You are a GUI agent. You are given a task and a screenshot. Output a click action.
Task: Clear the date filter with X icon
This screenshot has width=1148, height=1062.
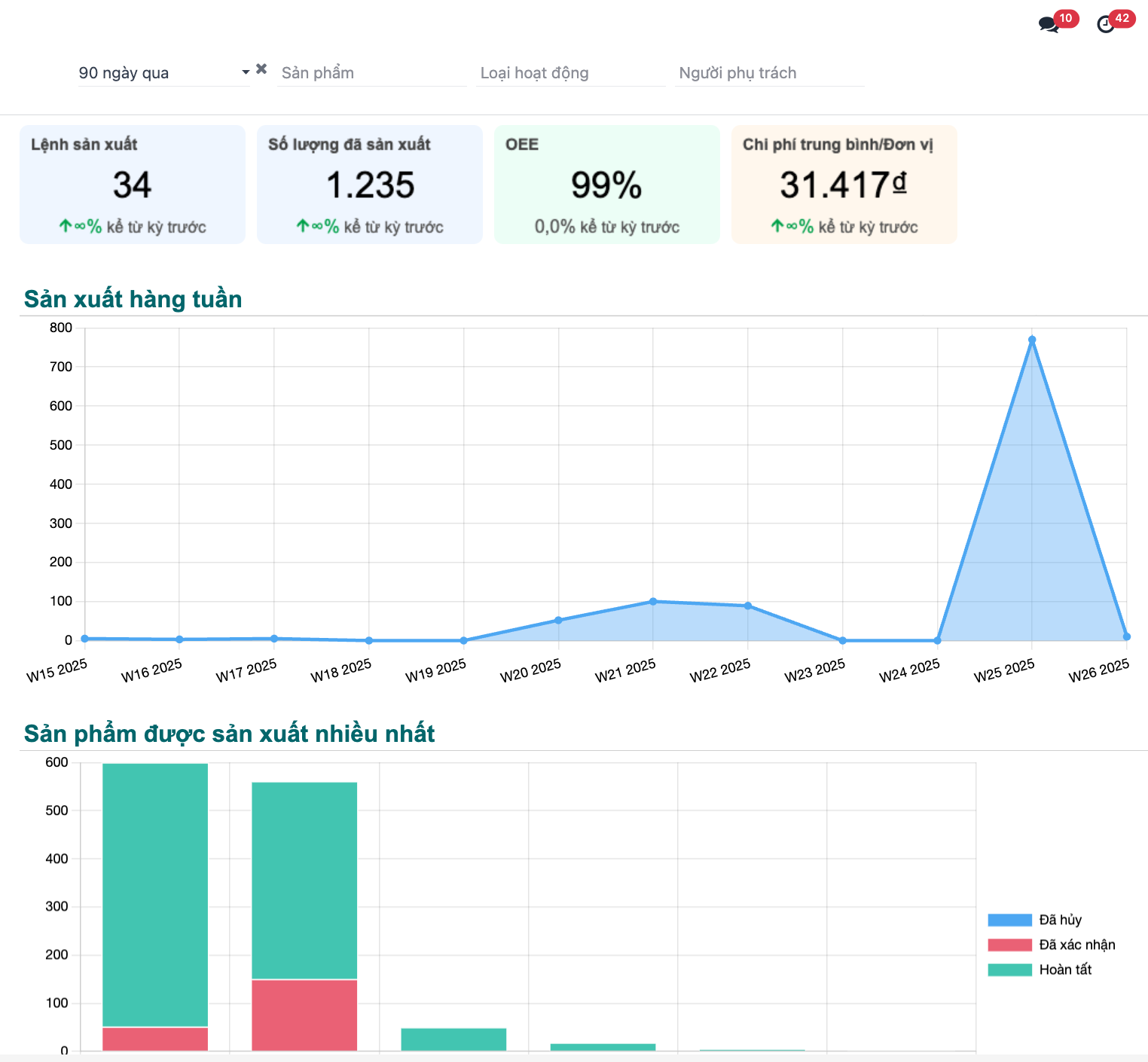pyautogui.click(x=261, y=69)
